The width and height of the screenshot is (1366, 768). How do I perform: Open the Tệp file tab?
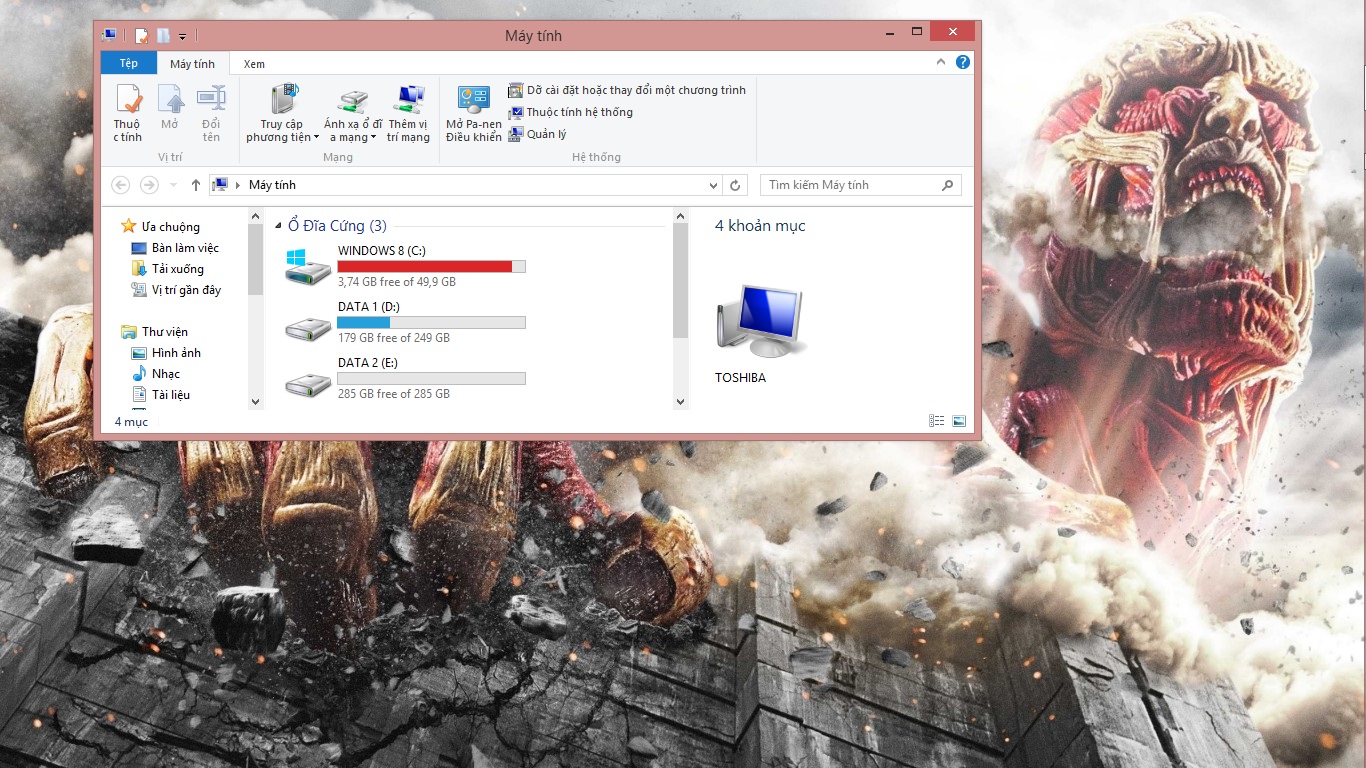point(129,63)
